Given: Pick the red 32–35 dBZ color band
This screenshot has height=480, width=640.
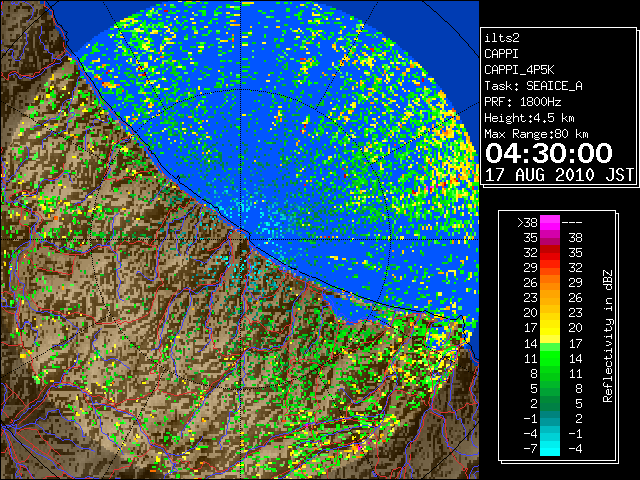Looking at the screenshot, I should pyautogui.click(x=550, y=253).
